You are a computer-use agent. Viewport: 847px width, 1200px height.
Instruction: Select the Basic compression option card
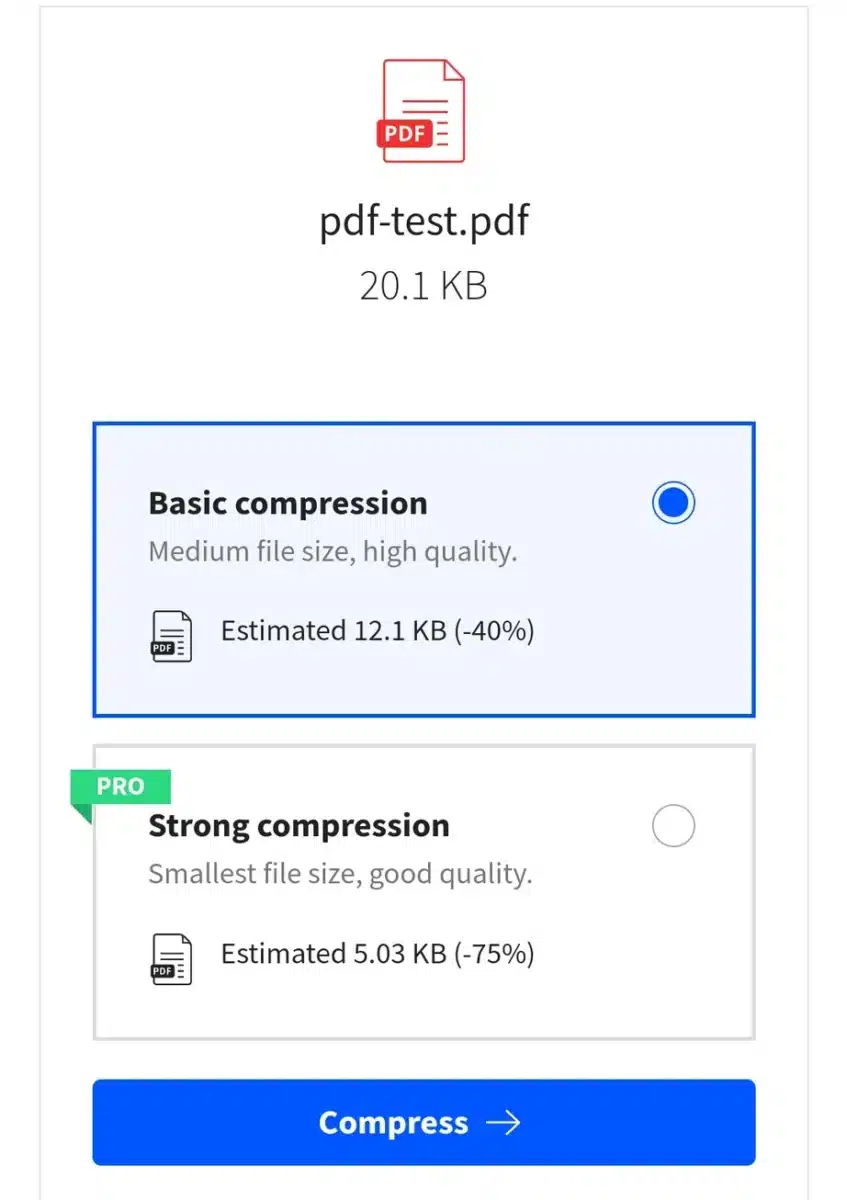point(423,569)
